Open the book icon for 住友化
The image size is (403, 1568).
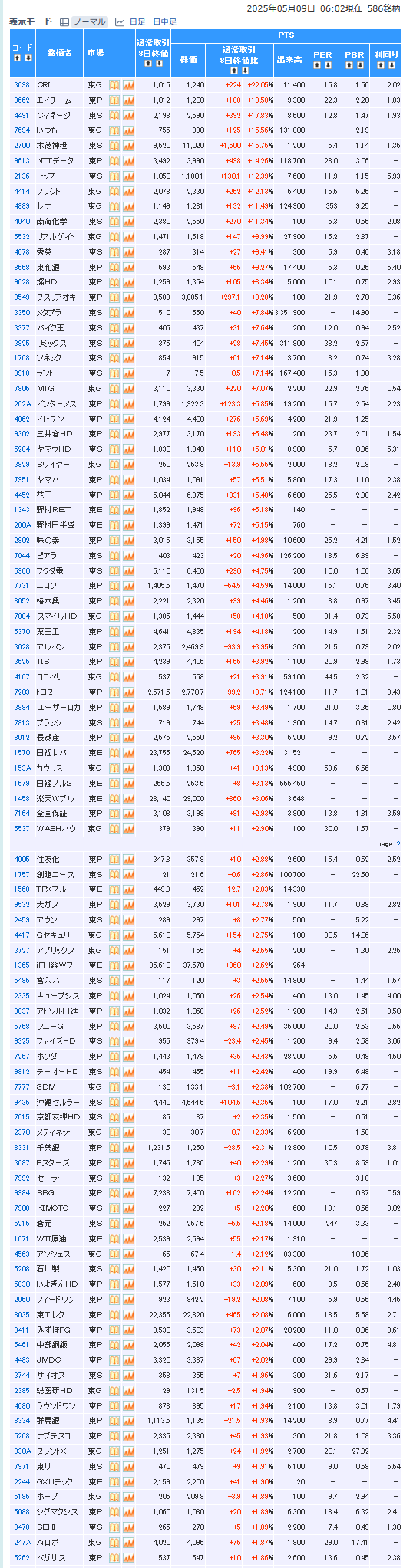point(114,859)
